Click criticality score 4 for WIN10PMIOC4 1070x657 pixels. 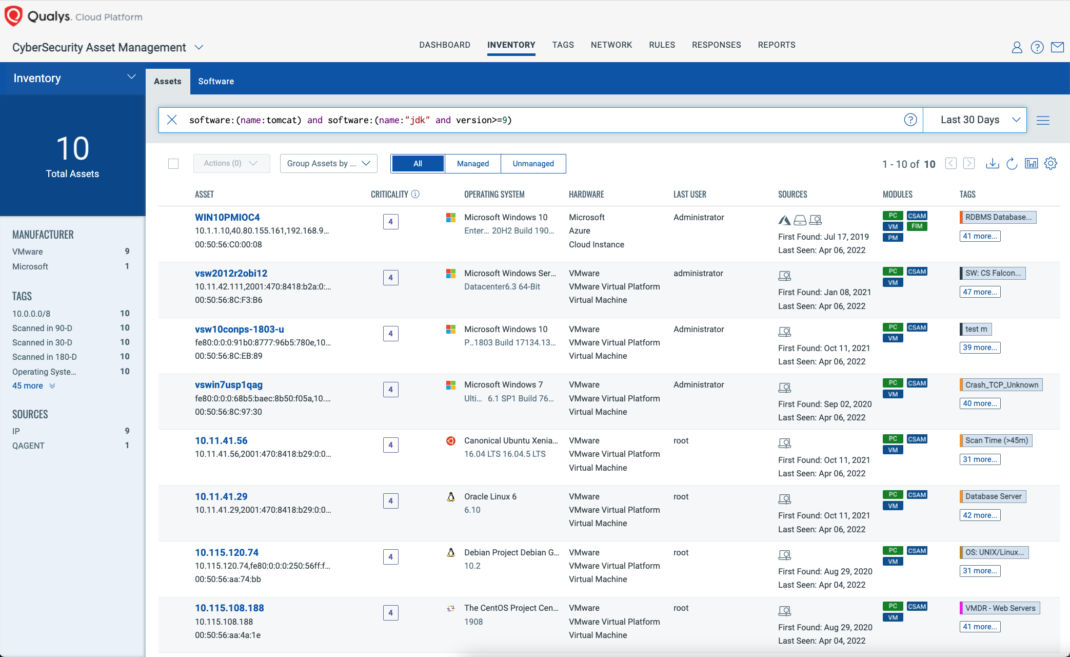coord(391,222)
